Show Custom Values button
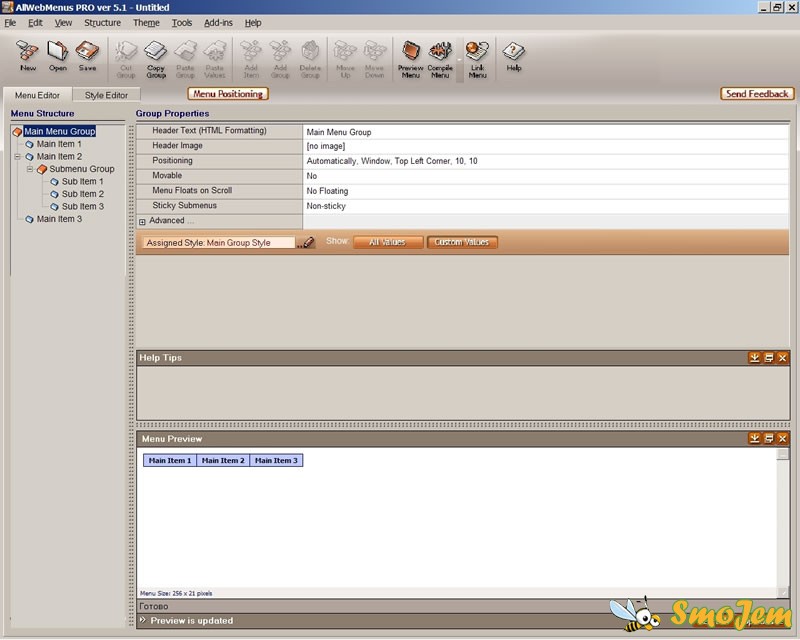Viewport: 800px width, 640px height. (x=462, y=242)
